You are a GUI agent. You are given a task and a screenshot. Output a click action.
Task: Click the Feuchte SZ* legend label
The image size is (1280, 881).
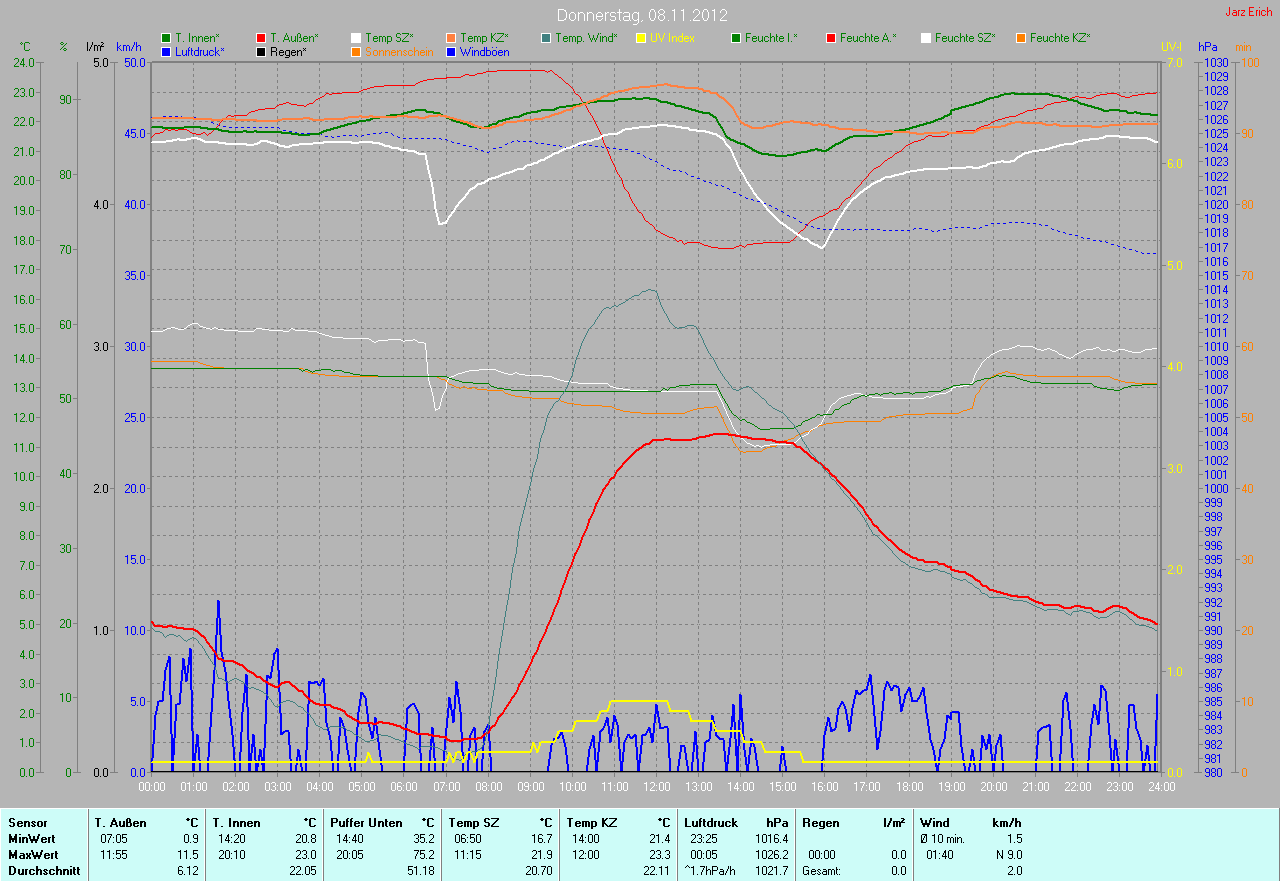tap(965, 38)
